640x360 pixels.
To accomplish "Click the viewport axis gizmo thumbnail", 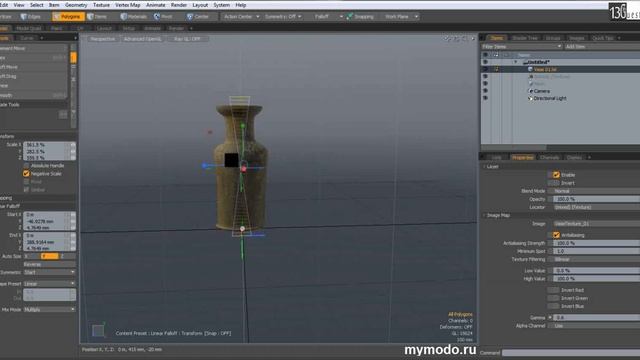I will pos(98,330).
